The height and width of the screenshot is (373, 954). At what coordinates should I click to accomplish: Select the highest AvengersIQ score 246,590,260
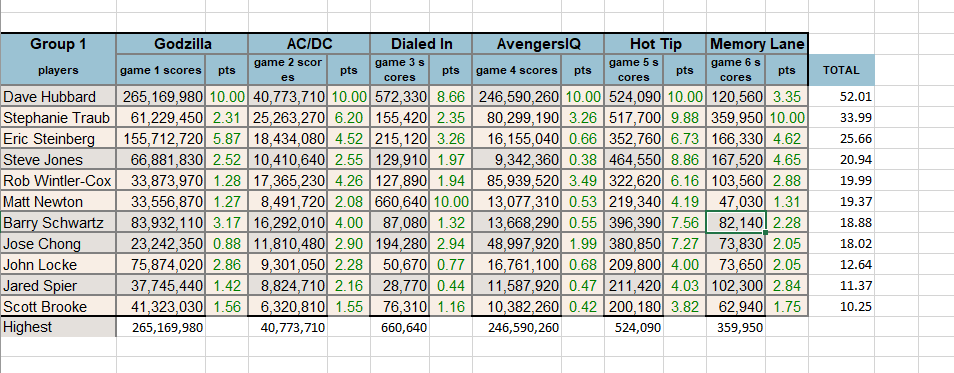pos(523,328)
